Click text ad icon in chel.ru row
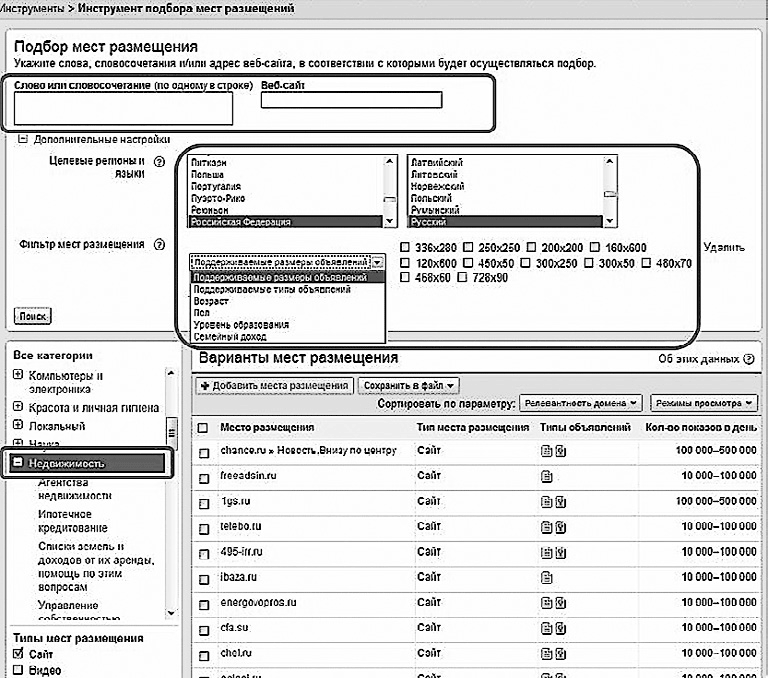 coord(547,654)
